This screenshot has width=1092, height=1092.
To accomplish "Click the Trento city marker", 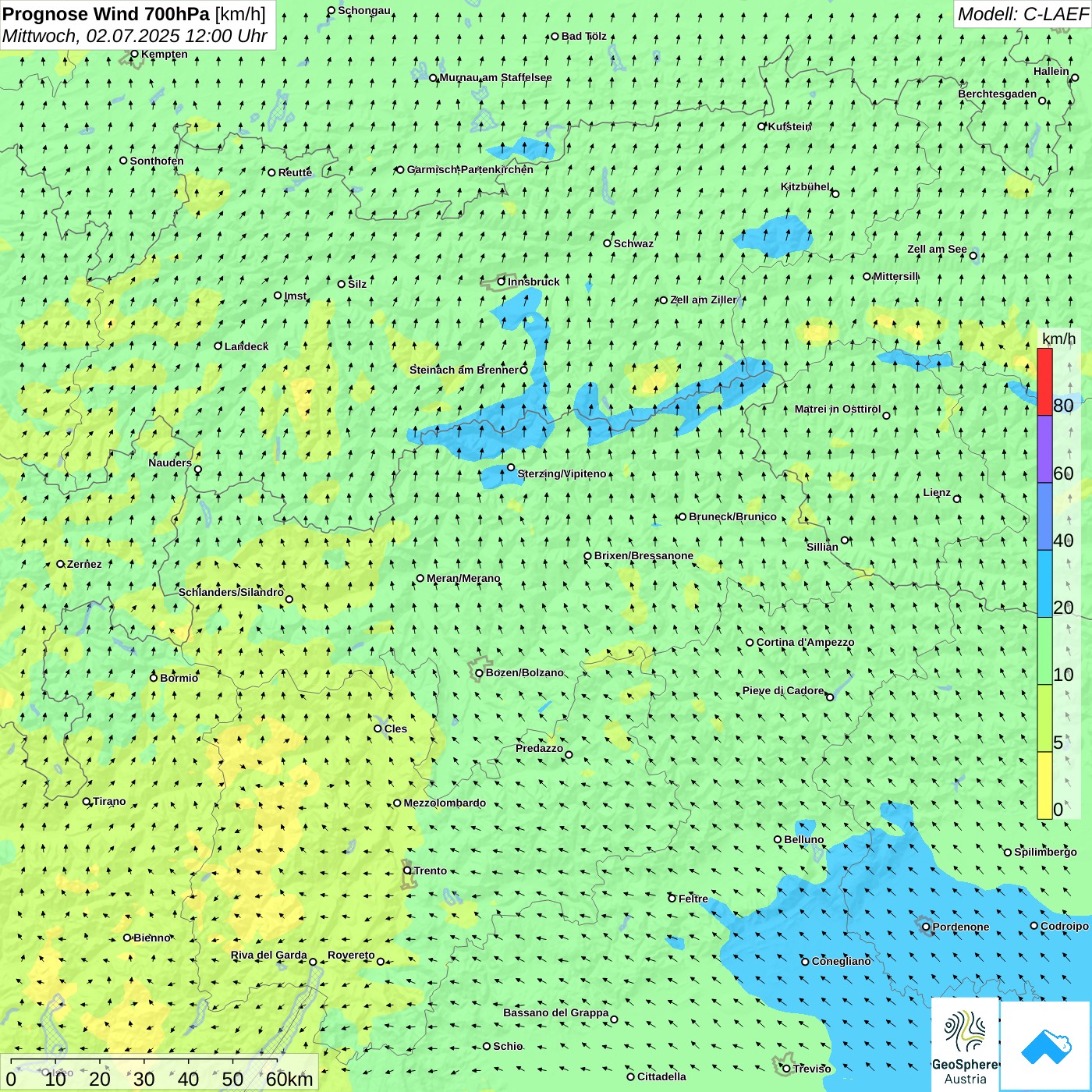I will 407,870.
